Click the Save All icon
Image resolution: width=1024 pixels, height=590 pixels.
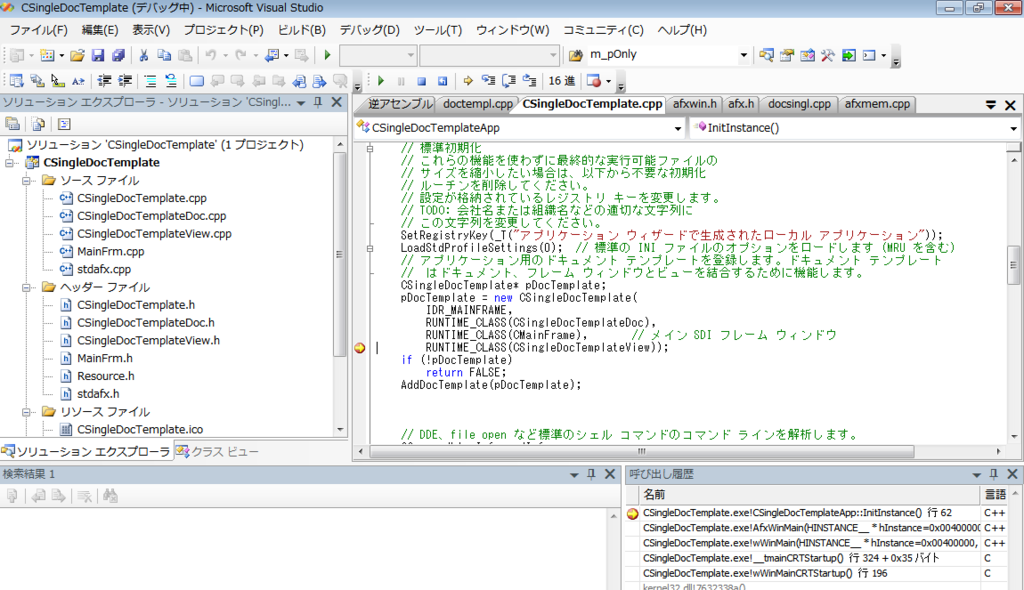[118, 56]
